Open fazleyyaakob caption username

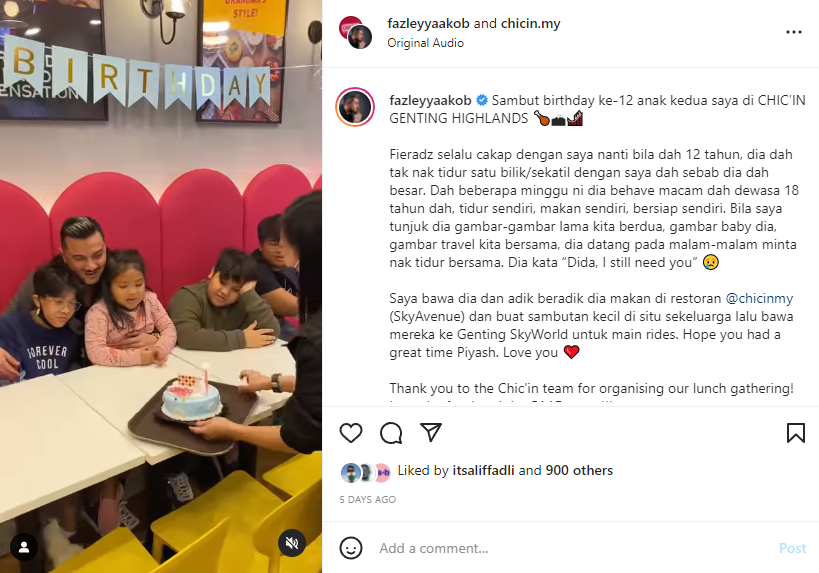click(x=430, y=100)
